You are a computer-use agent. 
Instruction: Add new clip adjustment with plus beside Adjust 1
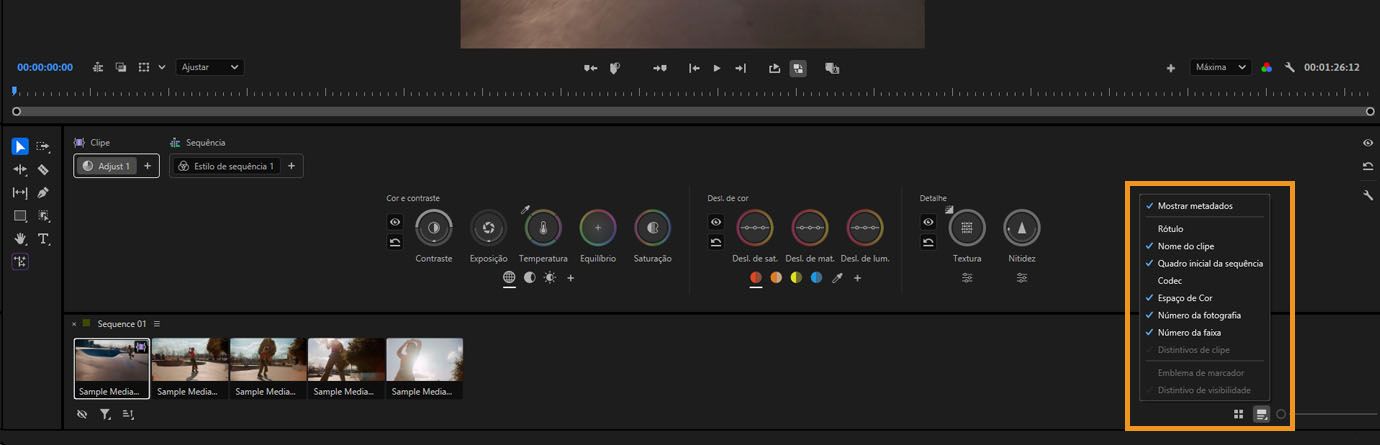tap(147, 166)
